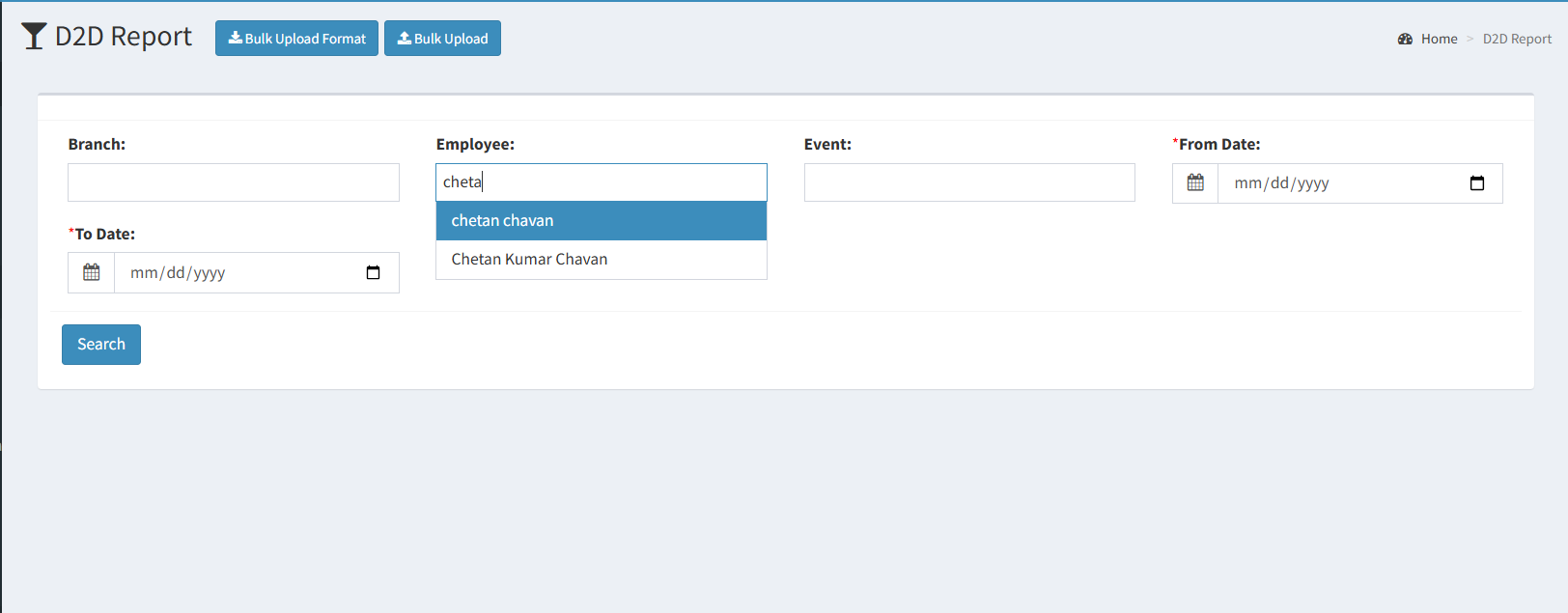Click the D2D Report breadcrumb text

1517,39
